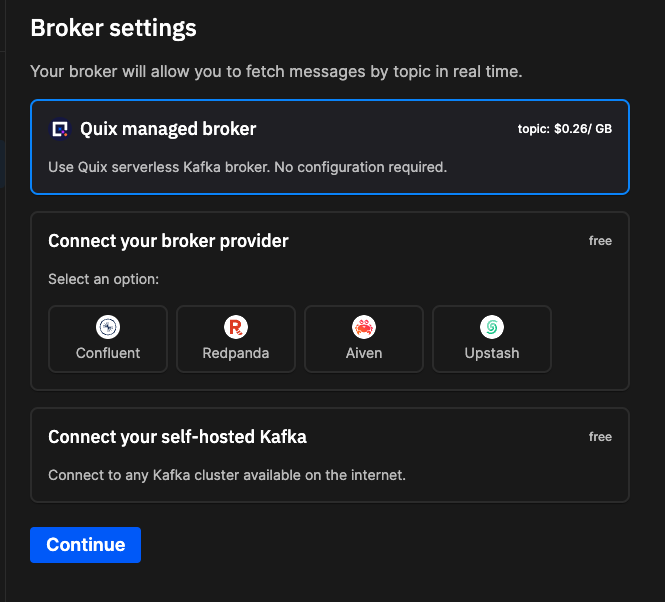Click the Aiven crab logo icon
This screenshot has width=665, height=602.
point(364,327)
